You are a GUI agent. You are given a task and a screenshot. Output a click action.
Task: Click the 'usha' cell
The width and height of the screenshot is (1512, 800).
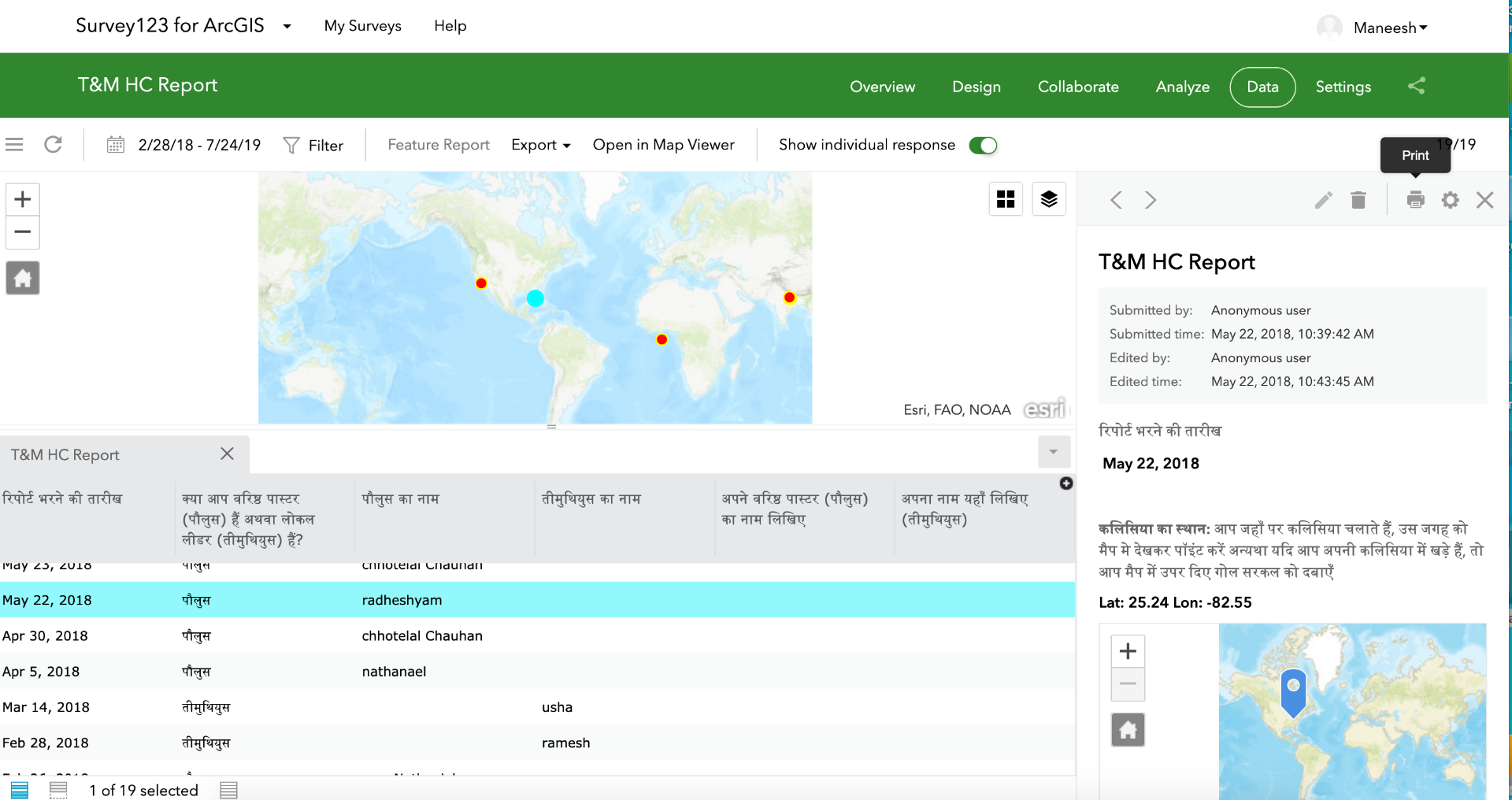[557, 707]
